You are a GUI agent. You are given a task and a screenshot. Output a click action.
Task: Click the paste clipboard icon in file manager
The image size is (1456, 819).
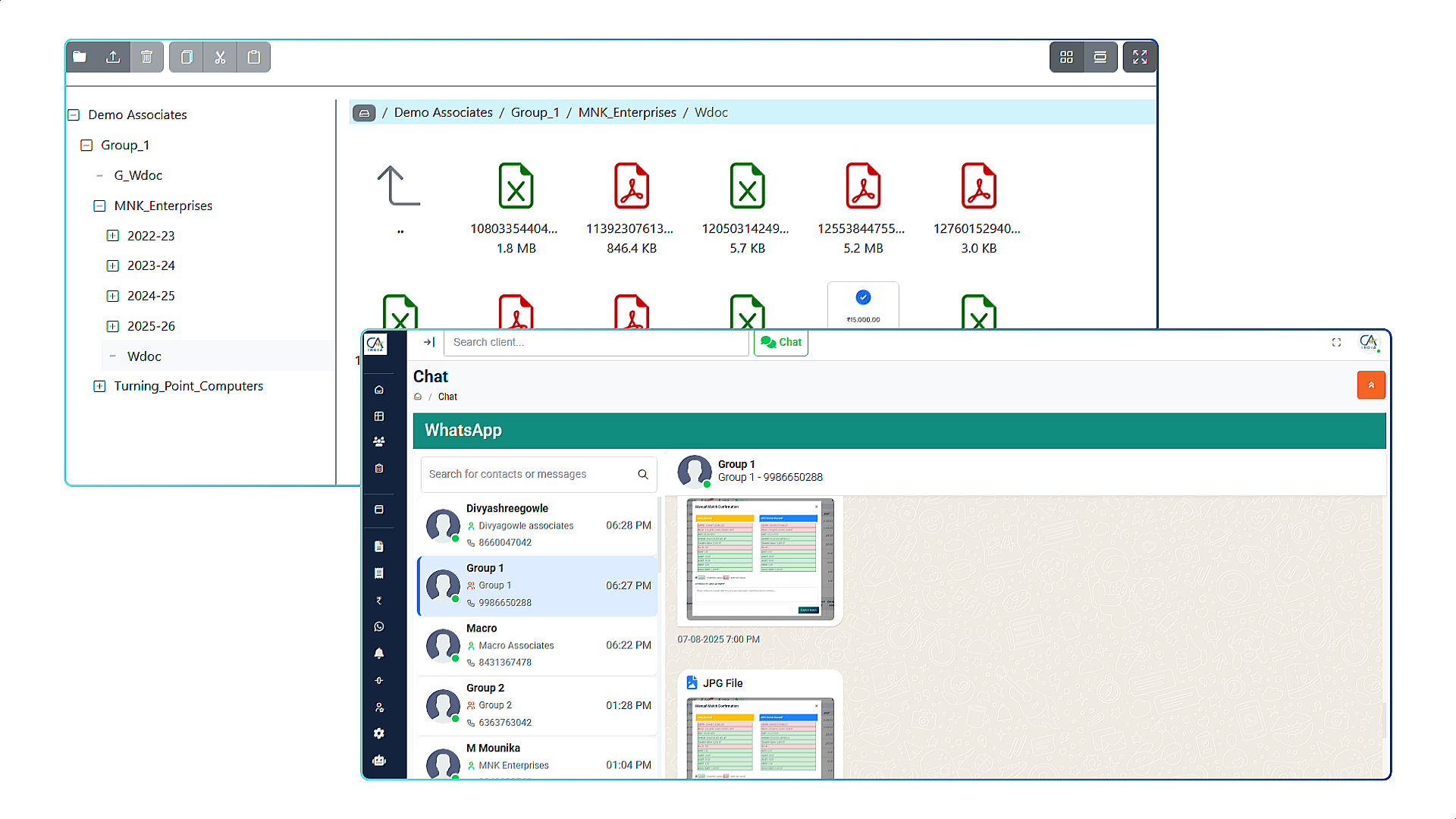pyautogui.click(x=254, y=57)
